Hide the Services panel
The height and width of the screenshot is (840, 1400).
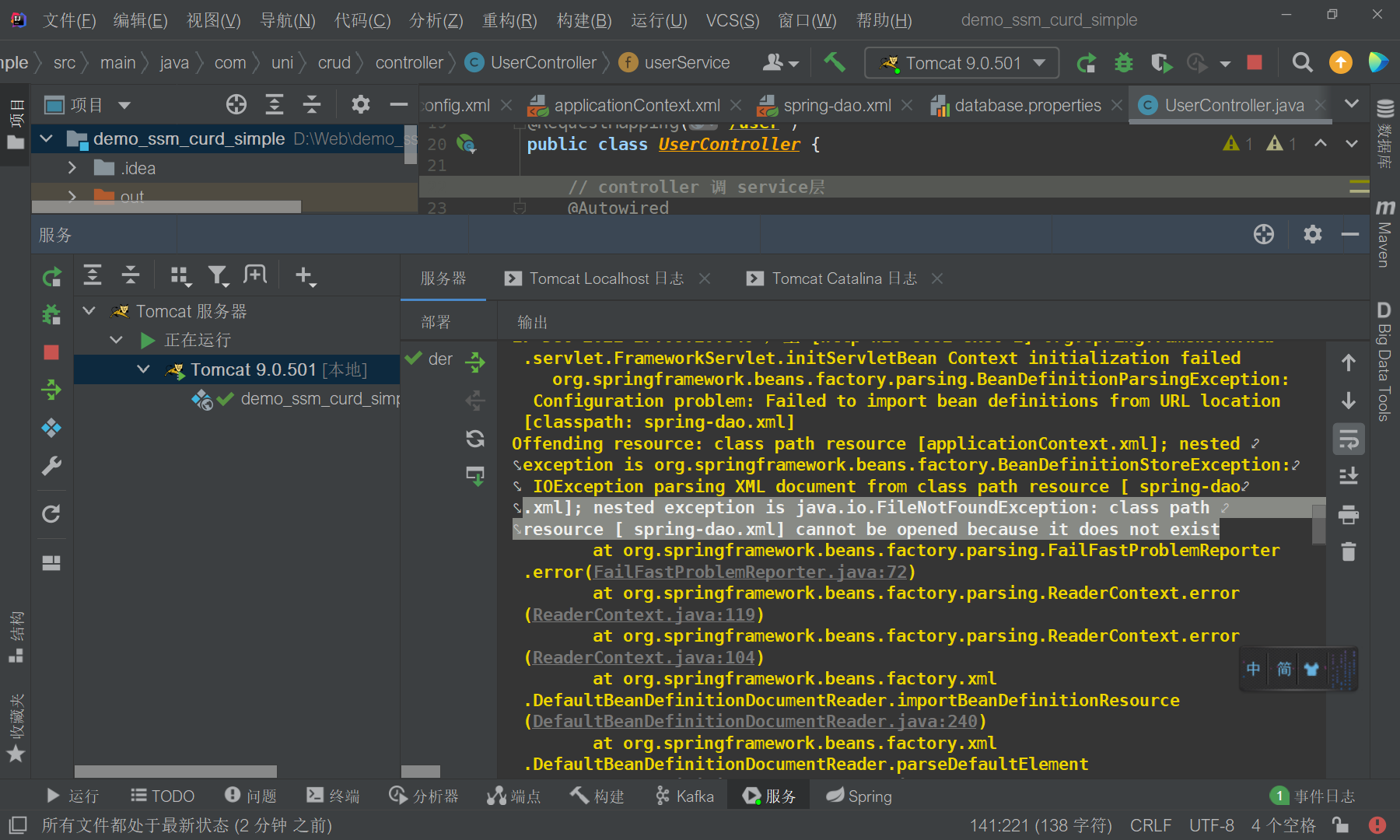(x=1350, y=234)
